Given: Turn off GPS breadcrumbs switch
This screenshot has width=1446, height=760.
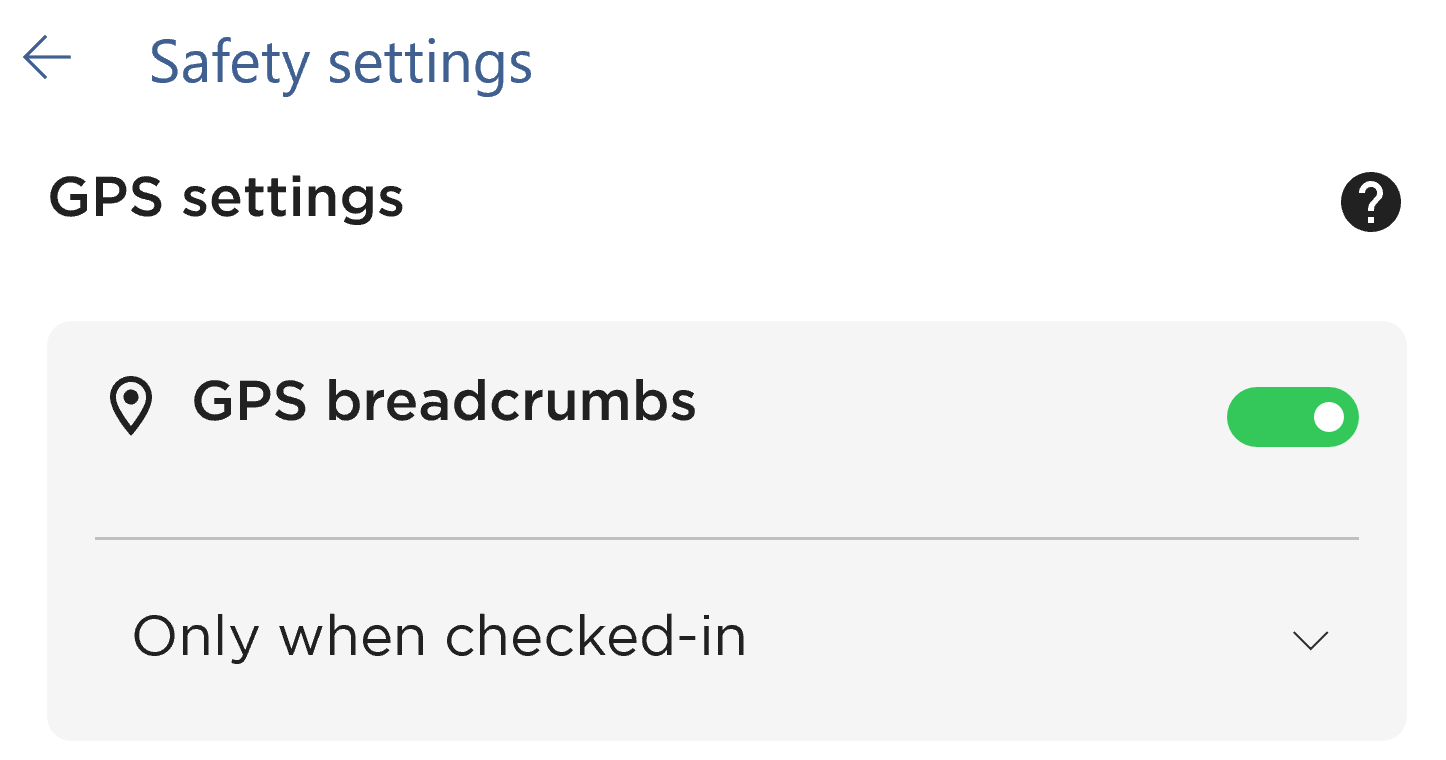Looking at the screenshot, I should click(x=1292, y=417).
